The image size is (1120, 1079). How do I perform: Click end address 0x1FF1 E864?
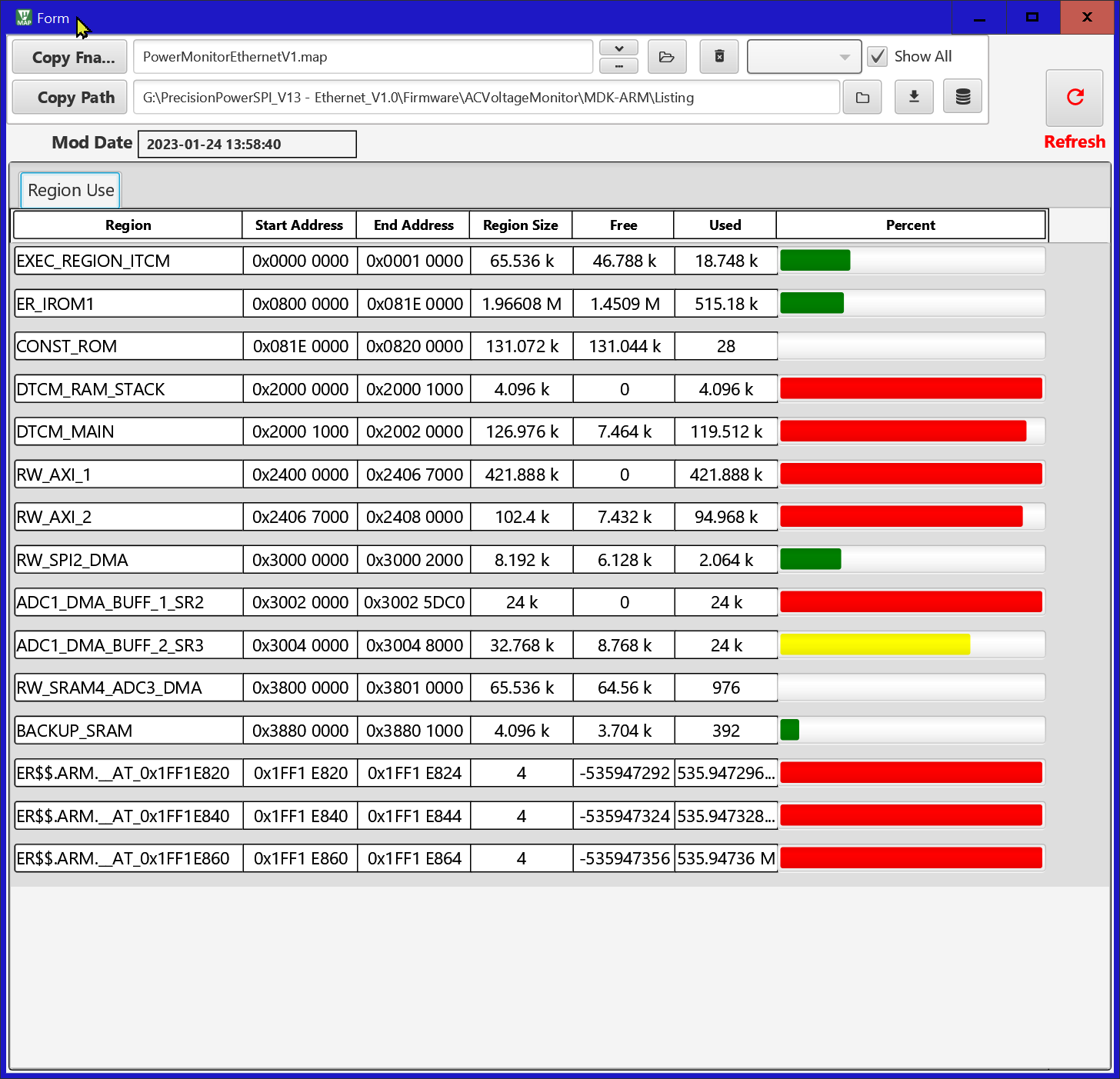pyautogui.click(x=415, y=858)
